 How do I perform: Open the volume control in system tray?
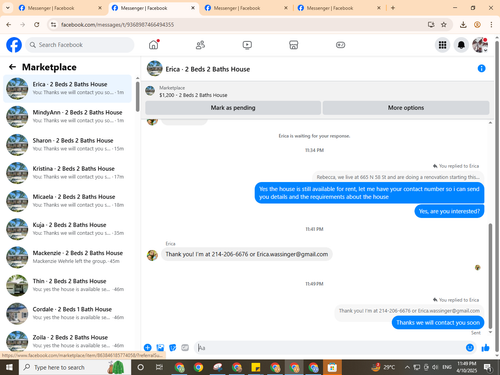click(x=435, y=367)
